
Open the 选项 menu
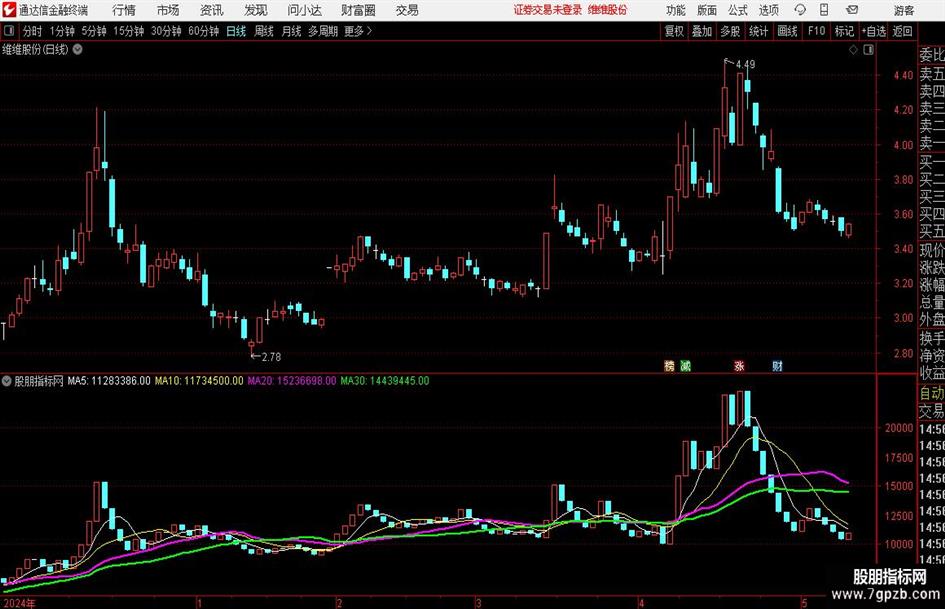[x=768, y=10]
